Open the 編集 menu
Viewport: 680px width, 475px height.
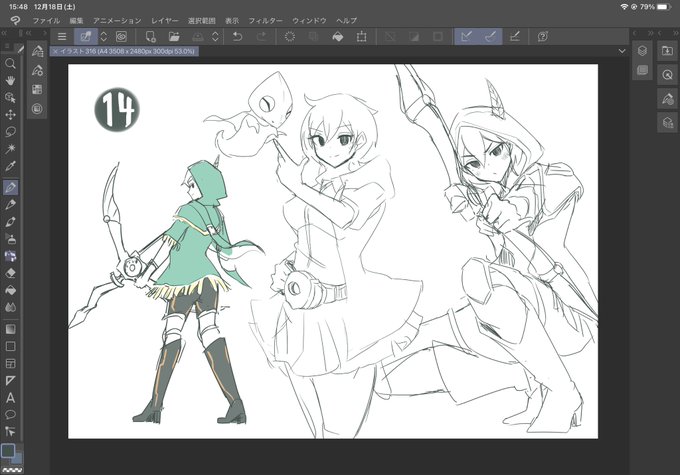(x=76, y=20)
